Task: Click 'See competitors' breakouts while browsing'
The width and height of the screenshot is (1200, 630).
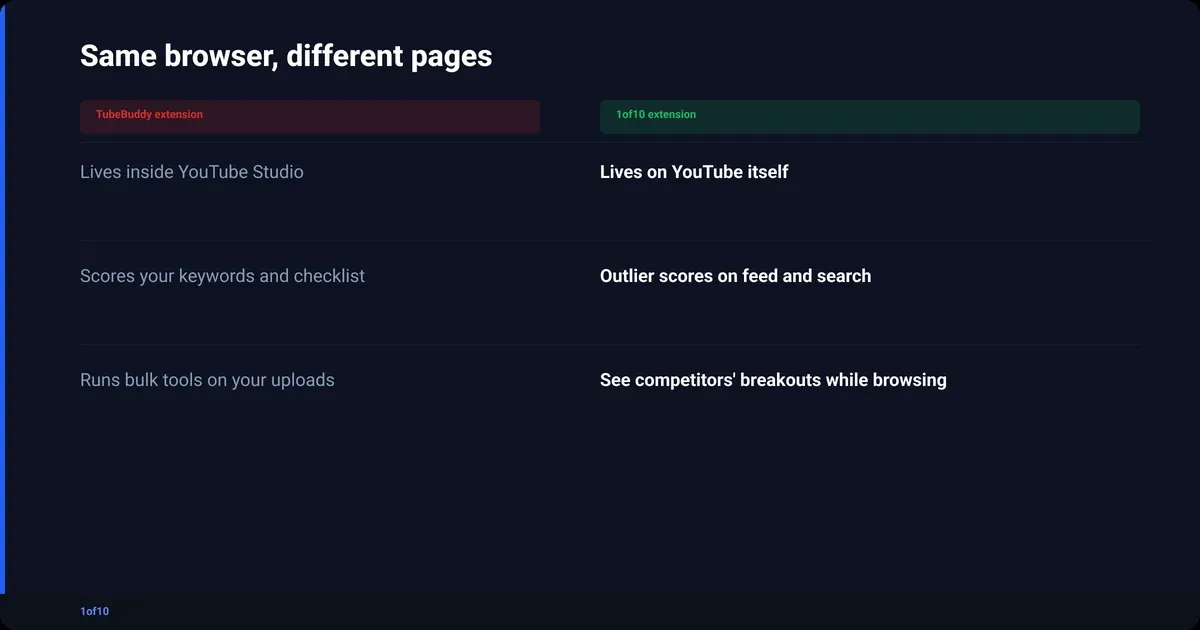Action: (x=773, y=380)
